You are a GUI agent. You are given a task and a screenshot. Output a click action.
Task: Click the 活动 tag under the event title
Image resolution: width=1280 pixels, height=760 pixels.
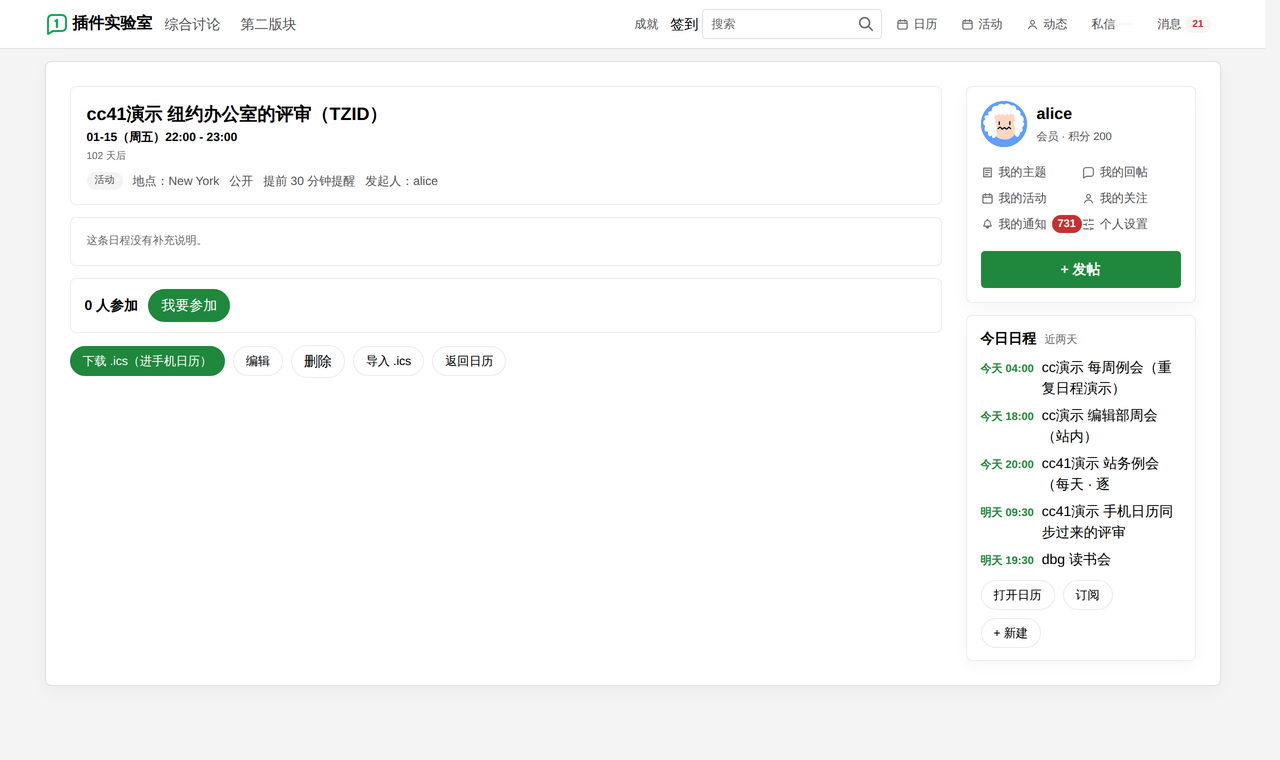tap(105, 181)
